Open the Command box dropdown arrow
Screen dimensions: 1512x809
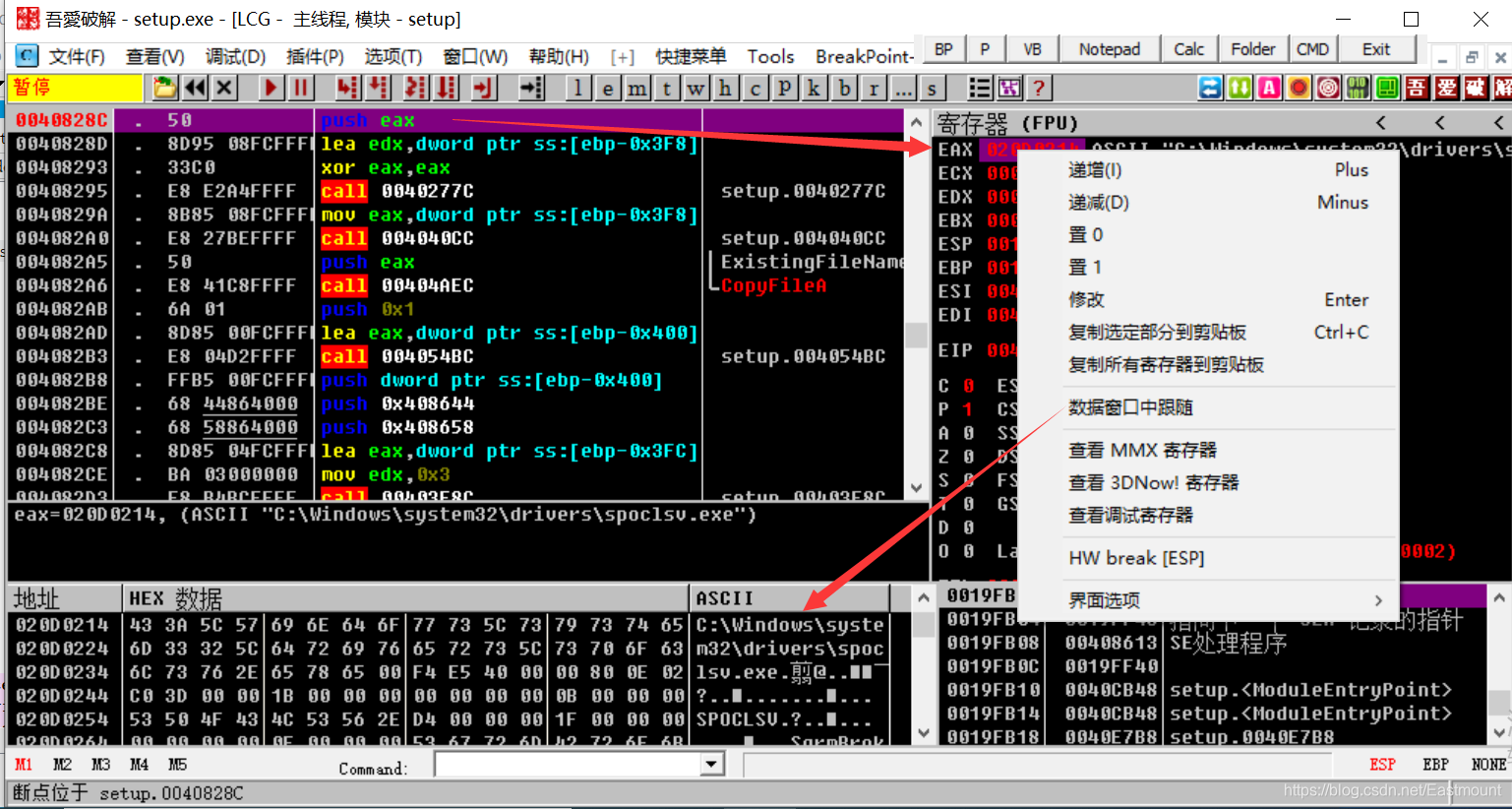point(712,765)
